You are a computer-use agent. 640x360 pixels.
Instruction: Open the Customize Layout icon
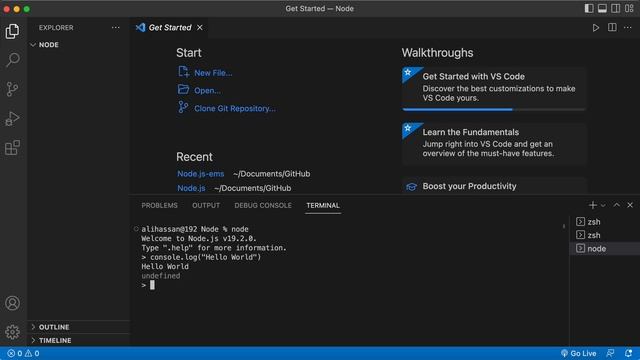point(629,9)
